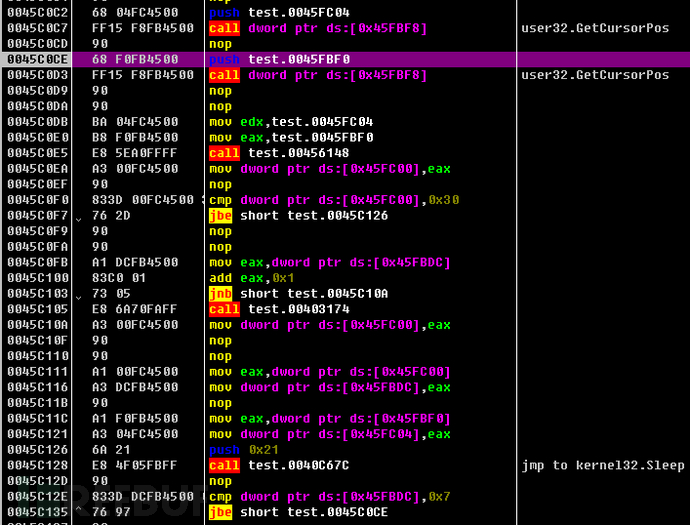This screenshot has width=690, height=525.
Task: Select address 0045C0C2 in the address column
Action: click(37, 13)
